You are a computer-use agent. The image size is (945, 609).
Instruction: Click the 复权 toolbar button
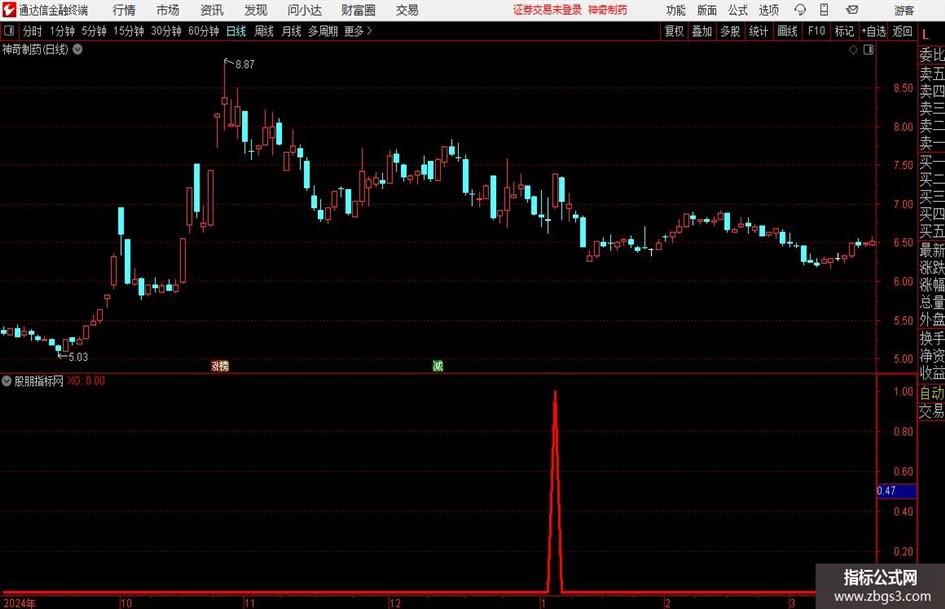(x=674, y=31)
